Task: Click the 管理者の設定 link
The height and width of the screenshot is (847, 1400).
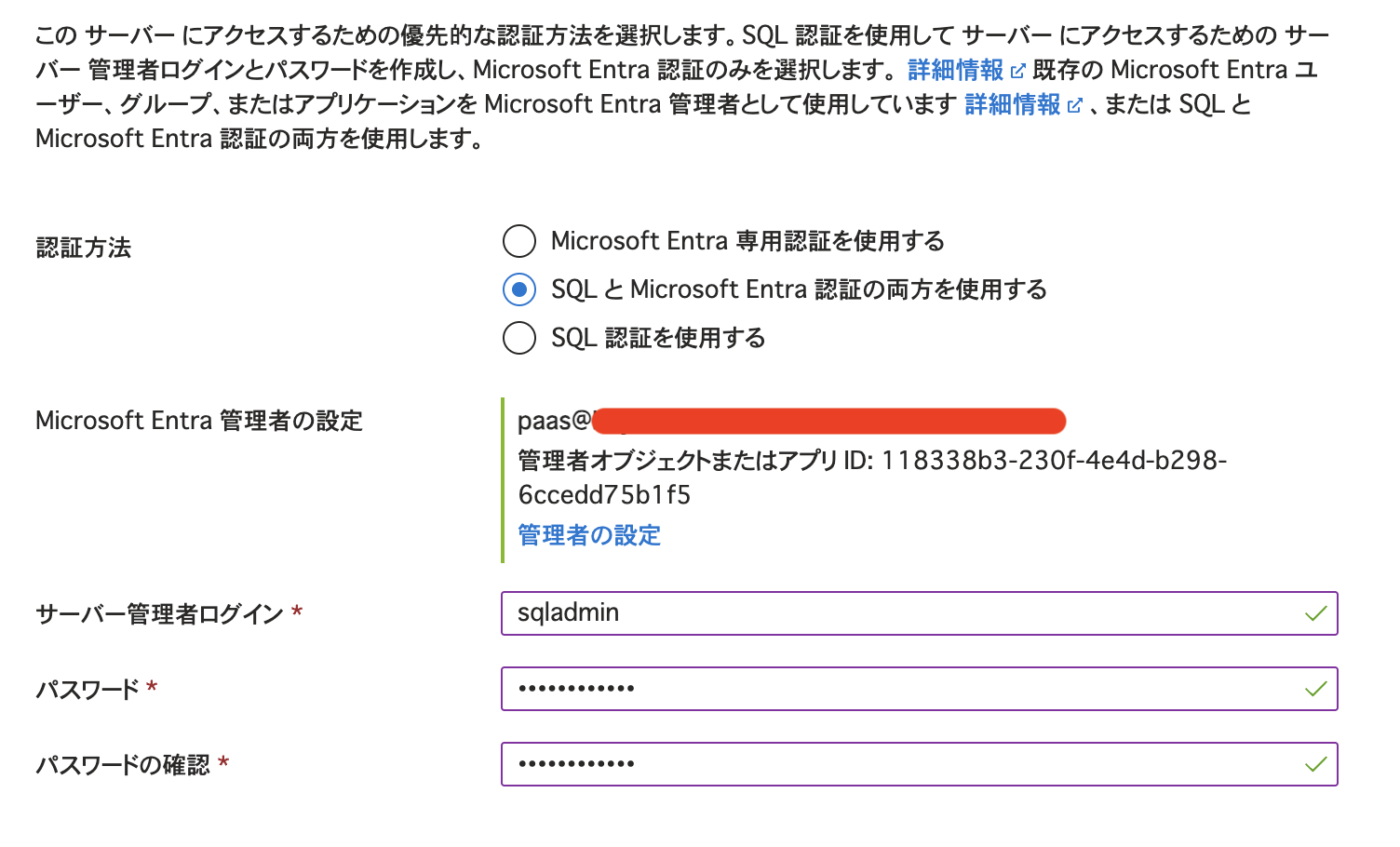Action: pyautogui.click(x=588, y=535)
